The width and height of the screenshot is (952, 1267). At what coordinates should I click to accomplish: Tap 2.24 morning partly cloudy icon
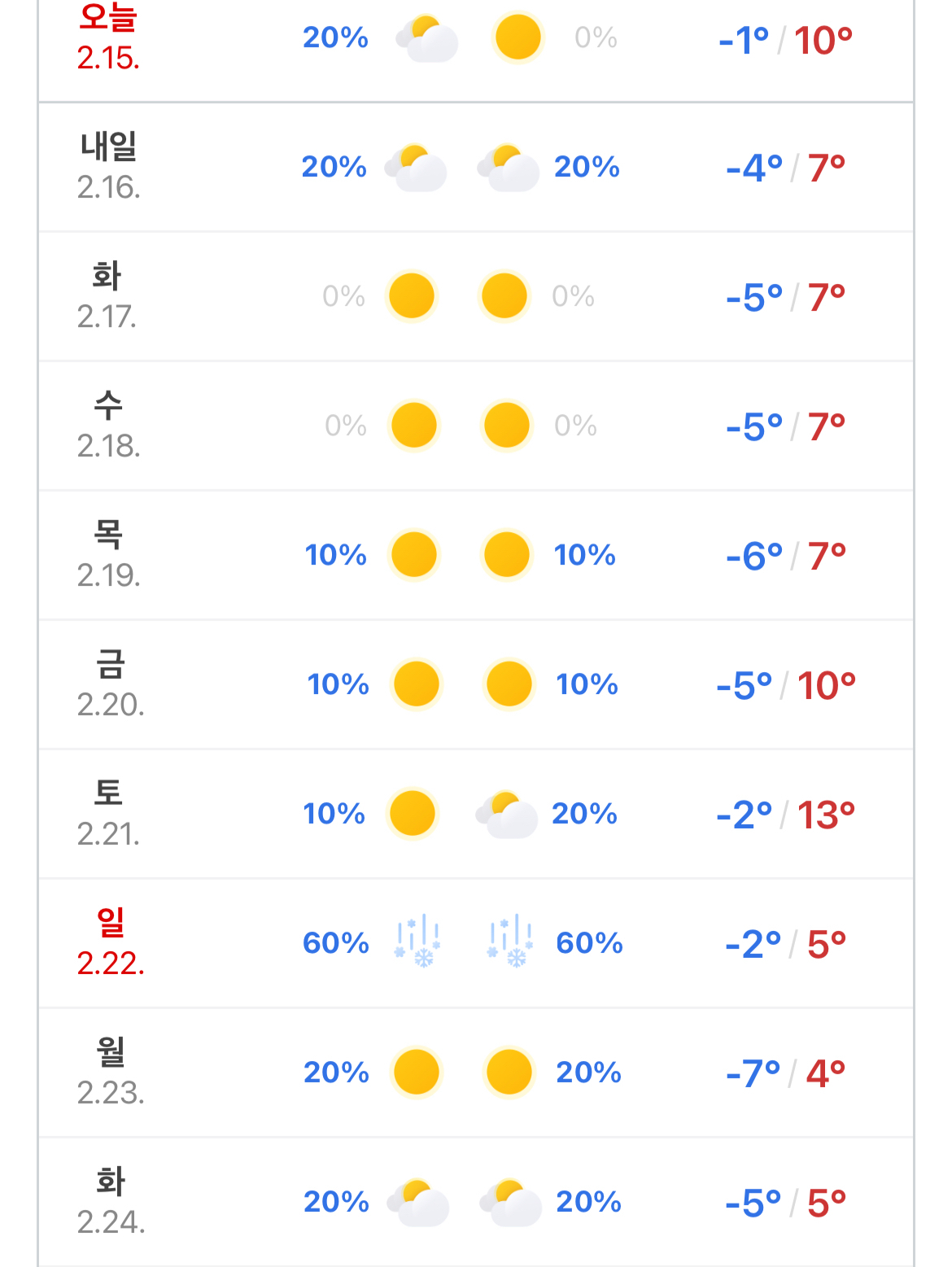click(418, 1202)
